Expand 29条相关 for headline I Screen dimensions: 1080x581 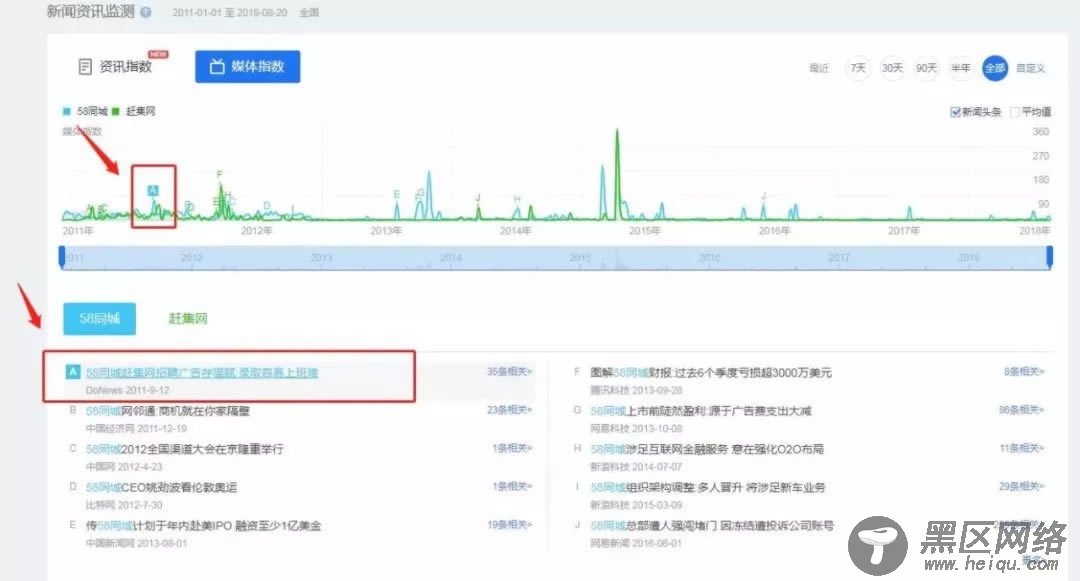1021,486
